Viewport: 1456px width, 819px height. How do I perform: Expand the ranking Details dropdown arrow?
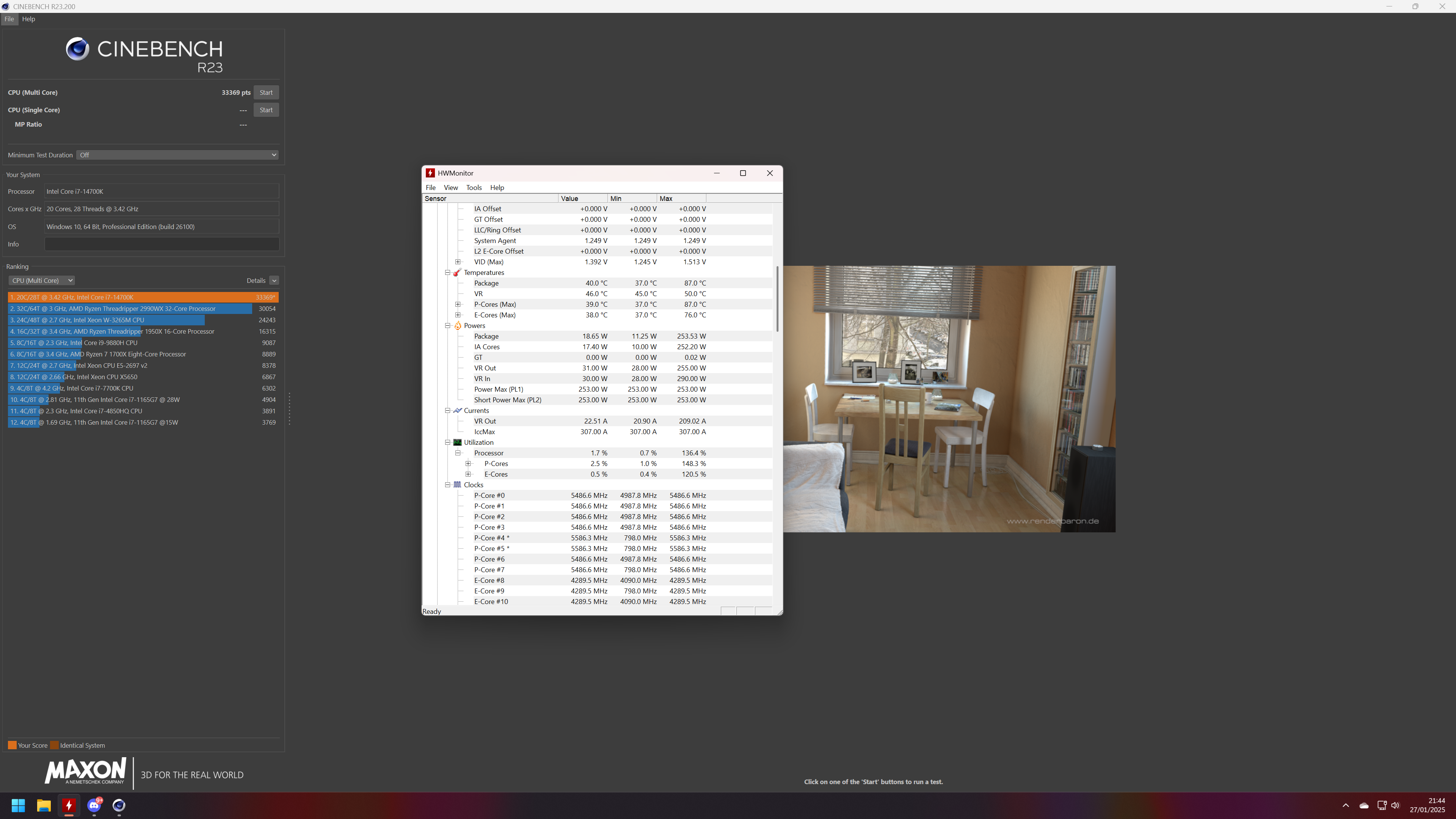pyautogui.click(x=274, y=280)
